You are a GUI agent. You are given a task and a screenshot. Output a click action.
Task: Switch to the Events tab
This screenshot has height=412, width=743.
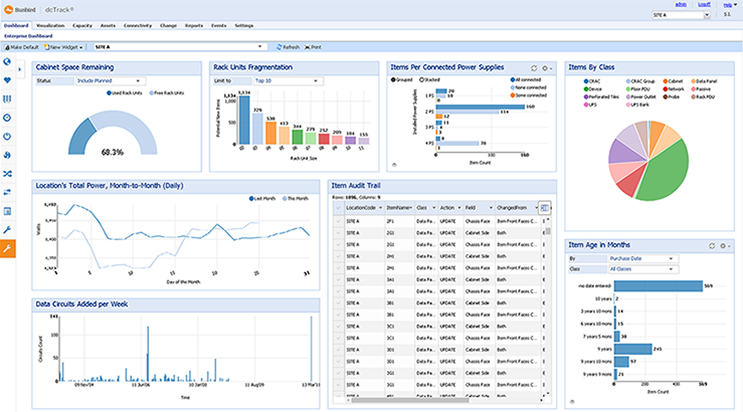point(219,26)
